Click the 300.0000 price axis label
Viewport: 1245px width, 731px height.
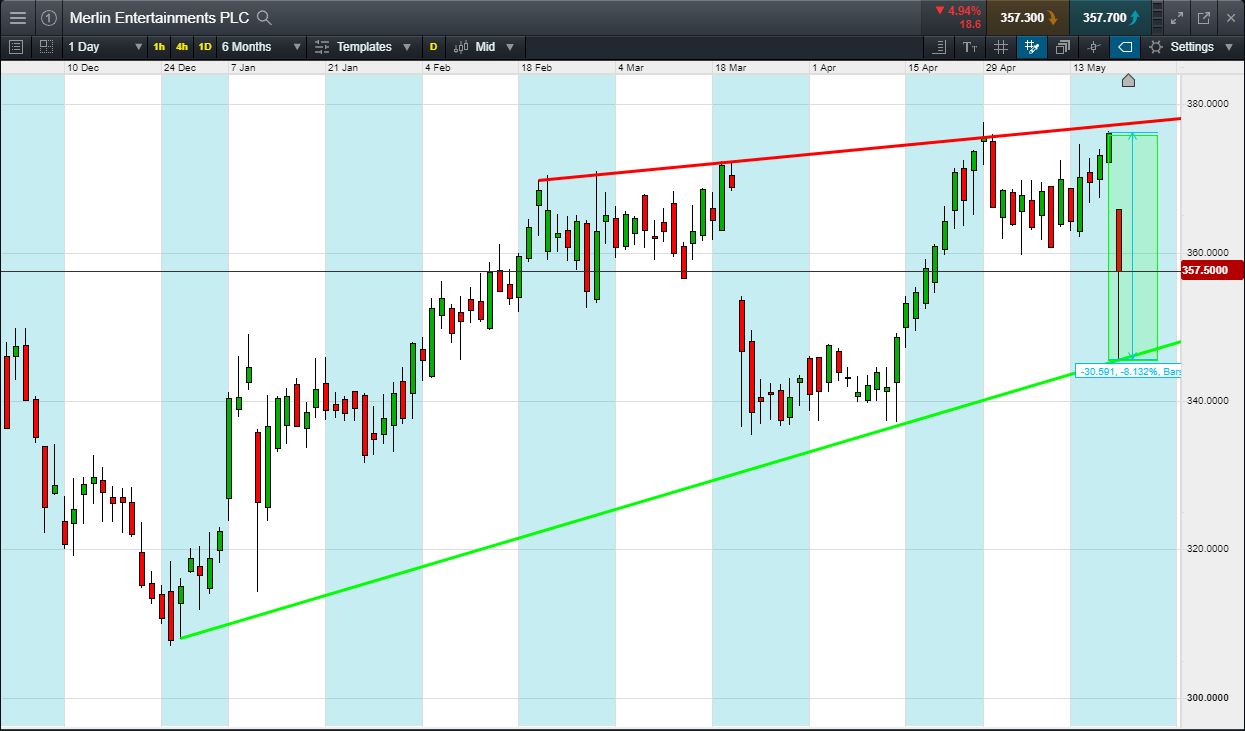(1207, 697)
